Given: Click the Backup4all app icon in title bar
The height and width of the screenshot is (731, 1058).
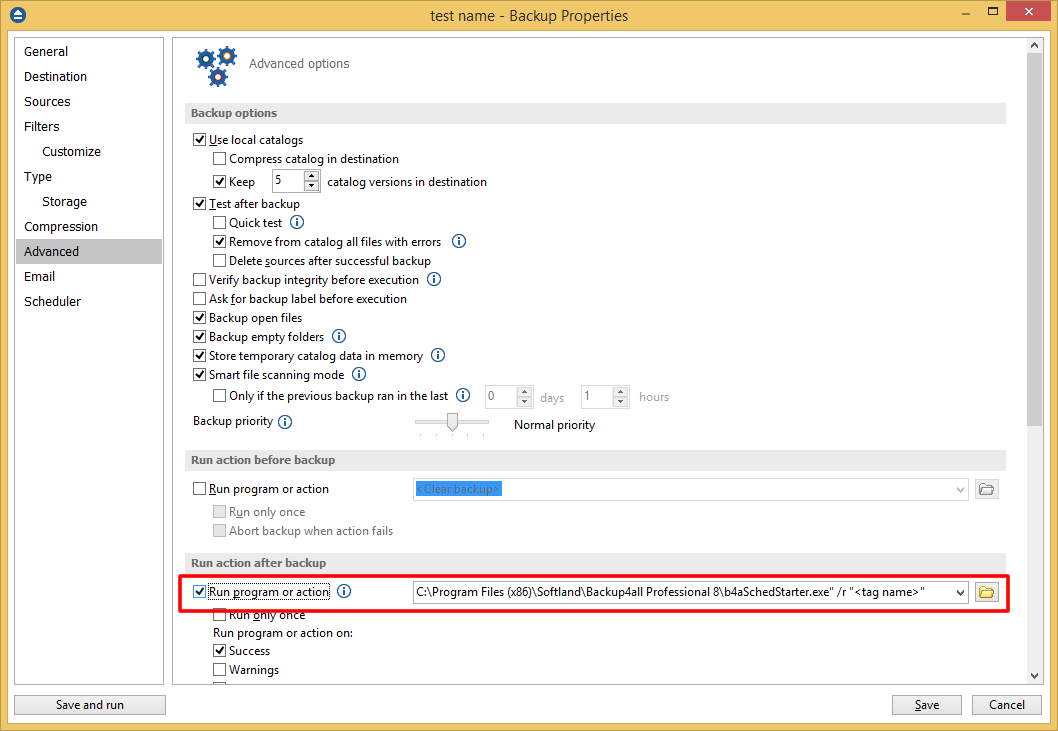Looking at the screenshot, I should (x=18, y=14).
